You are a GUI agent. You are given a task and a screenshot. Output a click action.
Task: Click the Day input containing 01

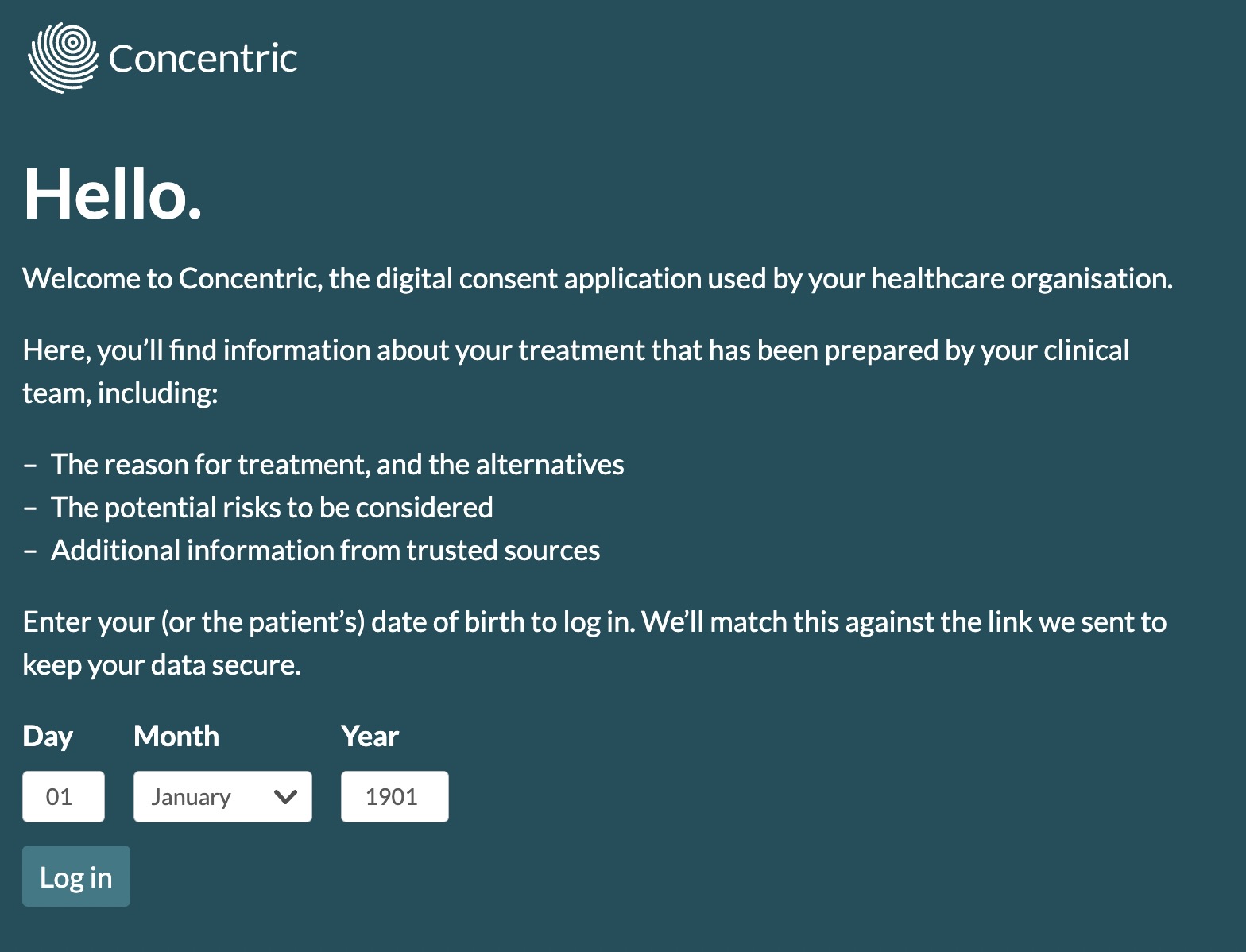pyautogui.click(x=63, y=796)
